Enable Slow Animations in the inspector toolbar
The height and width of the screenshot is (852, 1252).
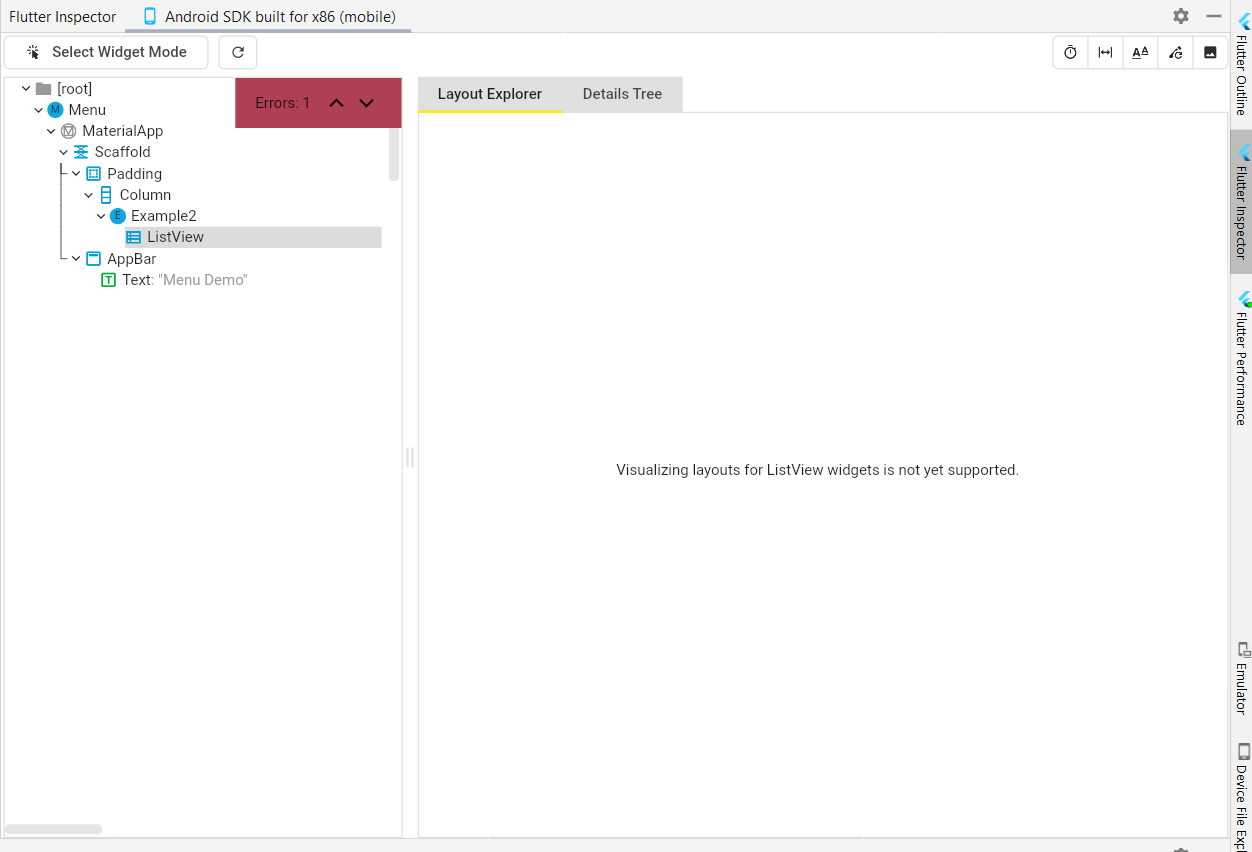(x=1070, y=52)
